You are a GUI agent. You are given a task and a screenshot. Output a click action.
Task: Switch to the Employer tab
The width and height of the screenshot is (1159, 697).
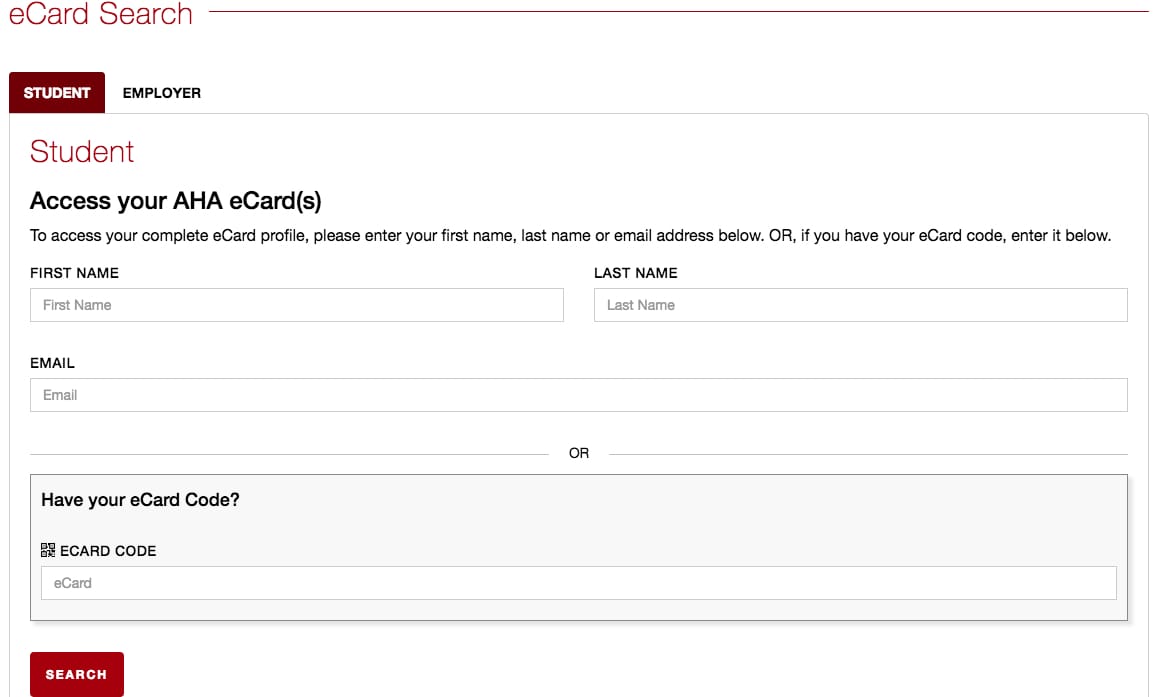pyautogui.click(x=161, y=93)
